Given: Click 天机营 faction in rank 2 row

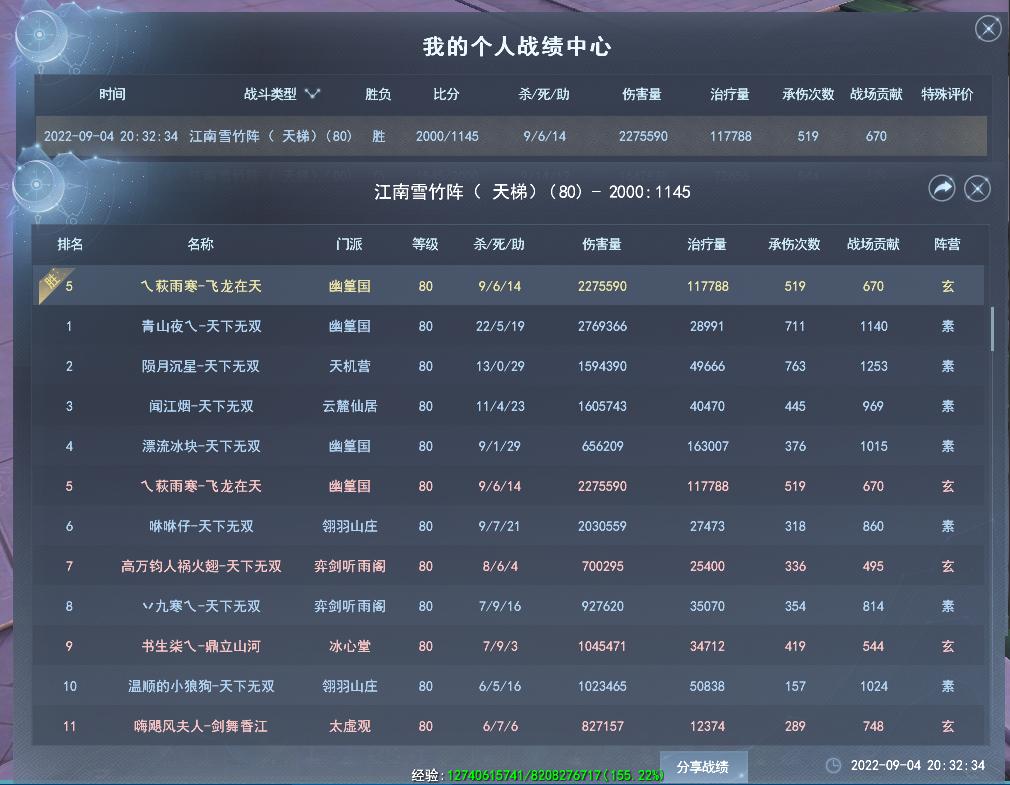Looking at the screenshot, I should tap(350, 366).
